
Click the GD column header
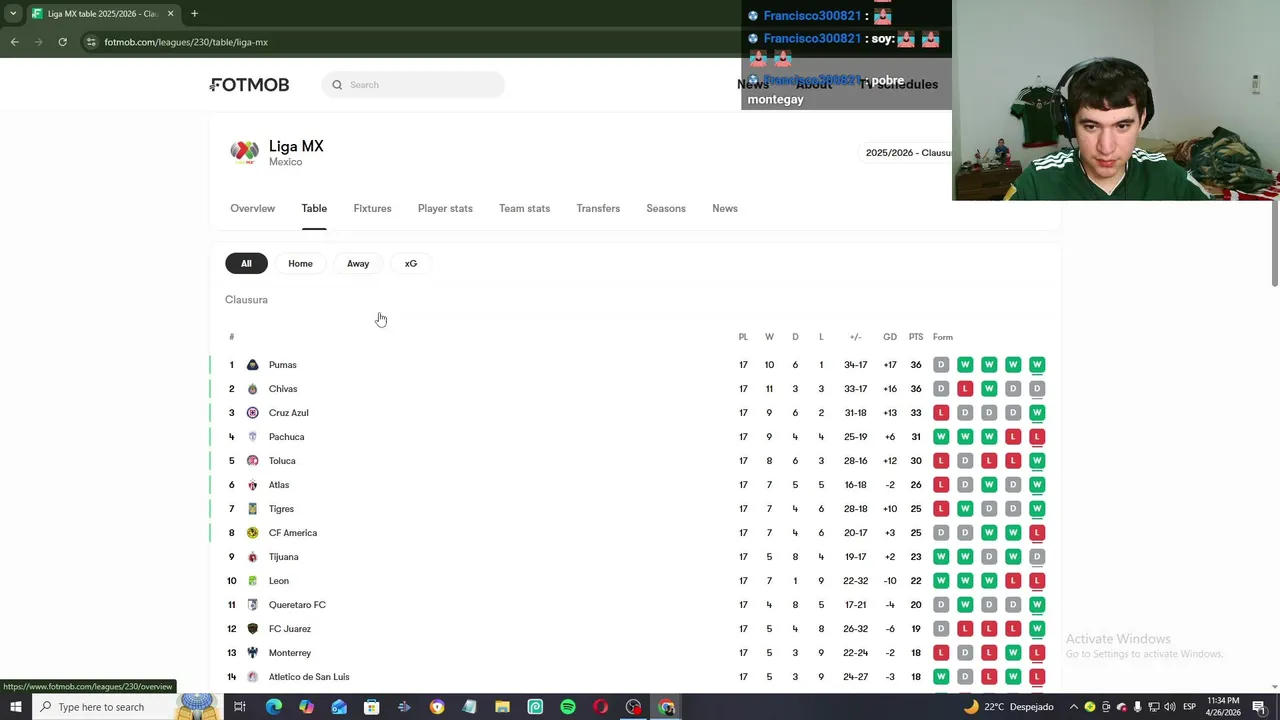click(x=890, y=337)
